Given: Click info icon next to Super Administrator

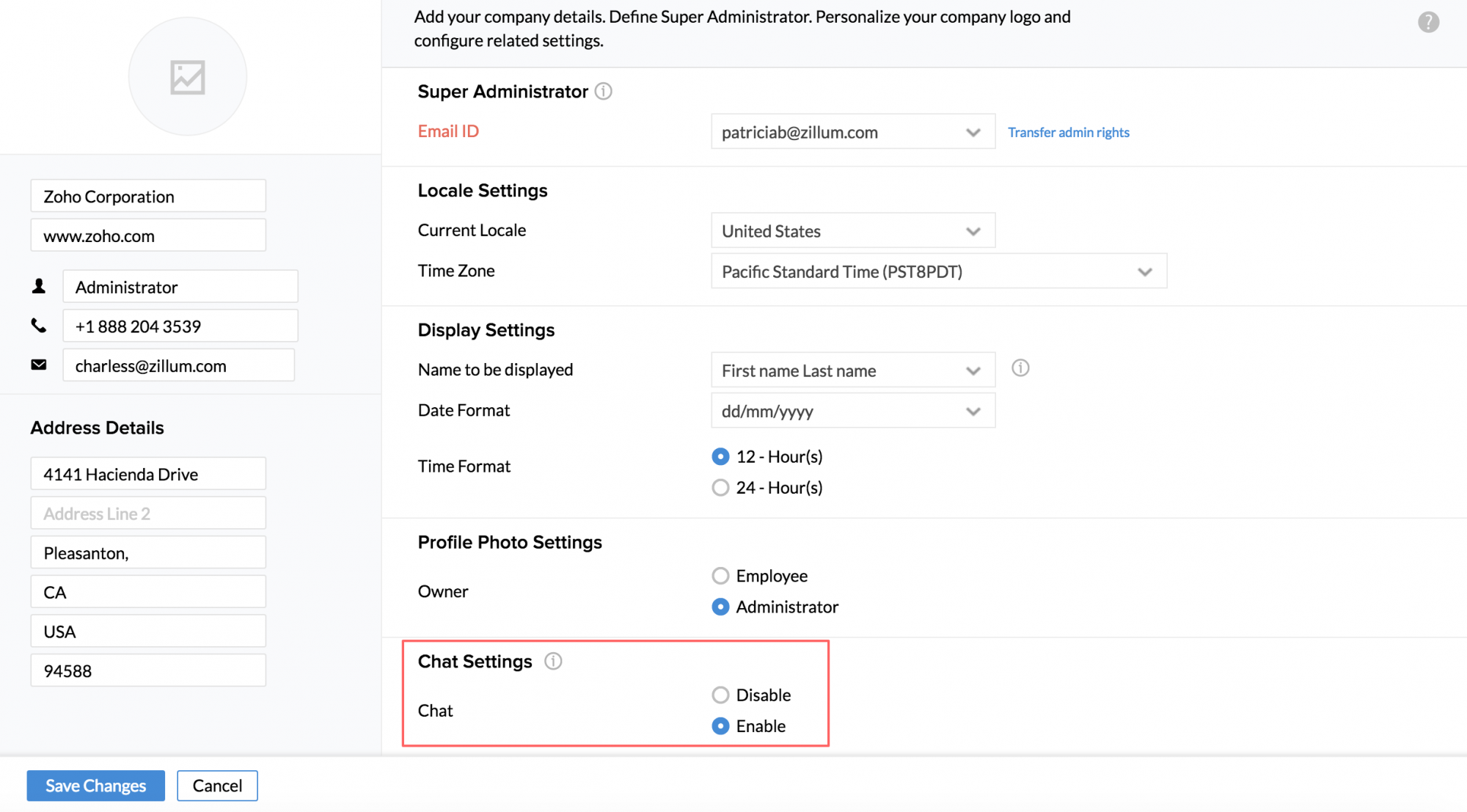Looking at the screenshot, I should (x=603, y=91).
